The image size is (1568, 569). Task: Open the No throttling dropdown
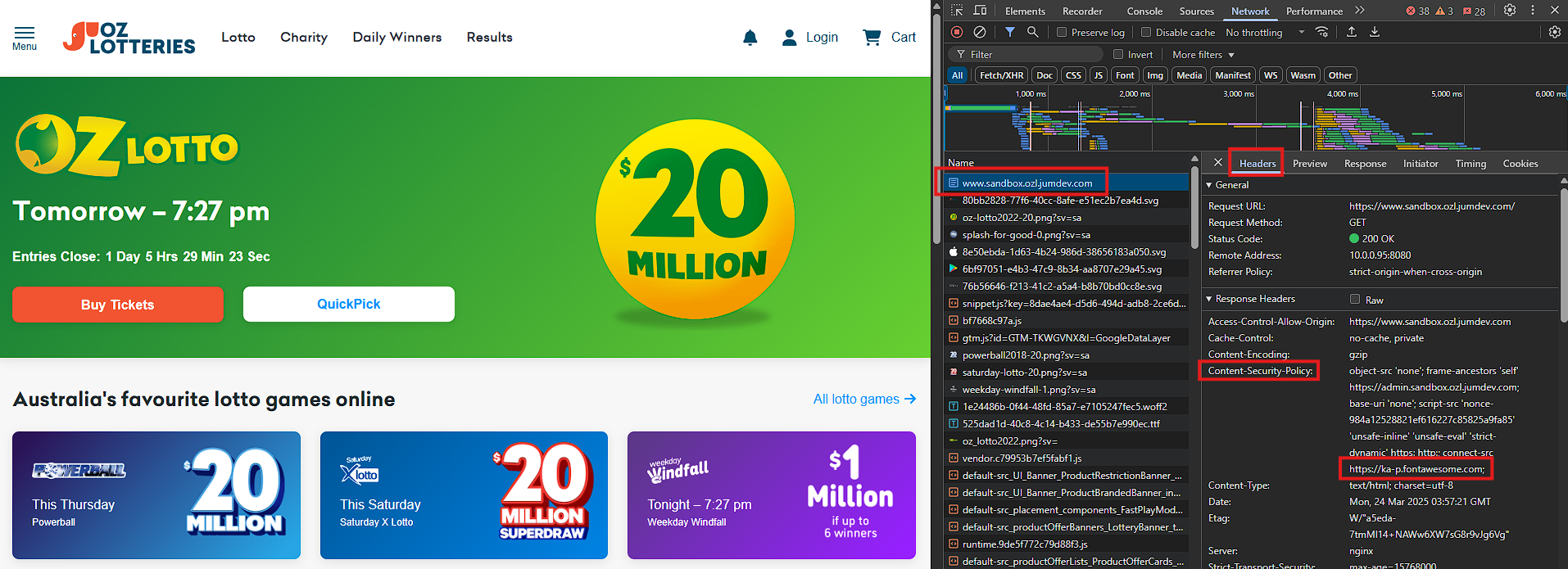pyautogui.click(x=1265, y=32)
